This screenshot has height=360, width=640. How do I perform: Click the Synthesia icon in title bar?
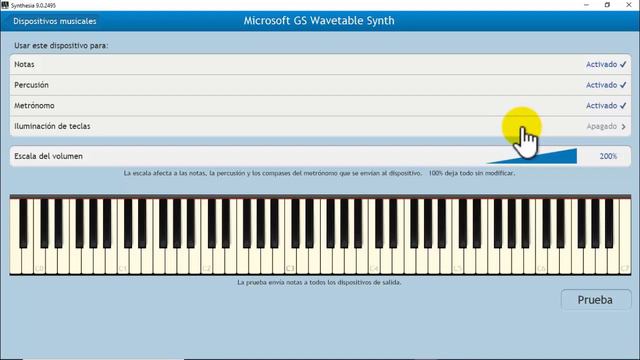5,5
